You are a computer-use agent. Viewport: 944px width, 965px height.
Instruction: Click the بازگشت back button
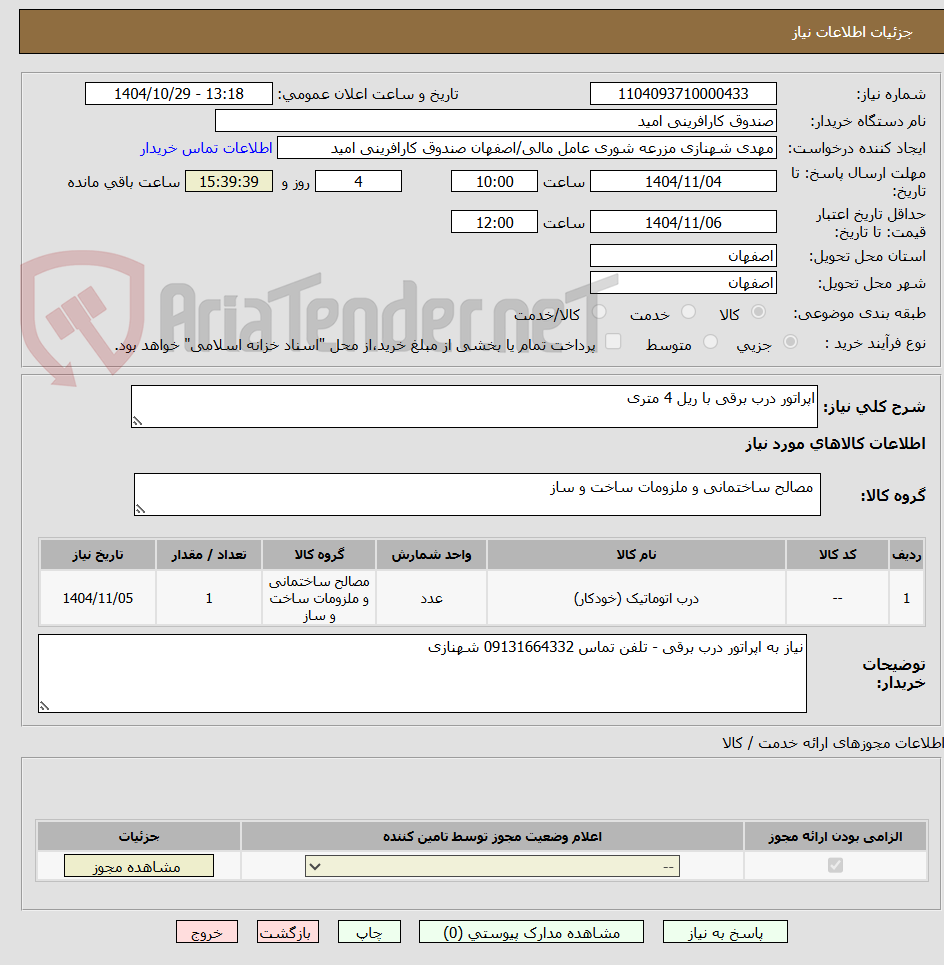coord(287,932)
